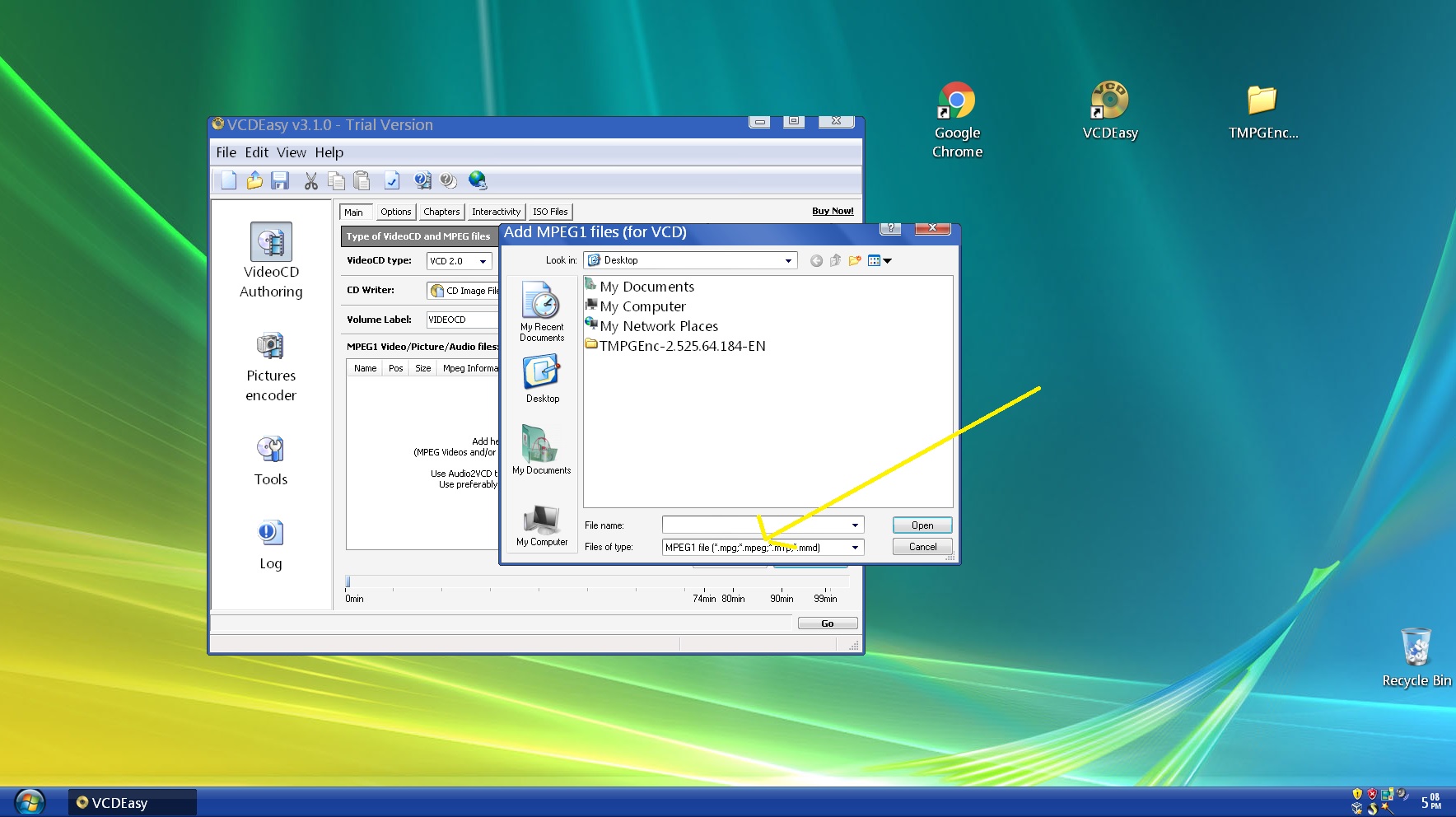Click Cancel in the file dialog
This screenshot has width=1456, height=817.
click(922, 547)
